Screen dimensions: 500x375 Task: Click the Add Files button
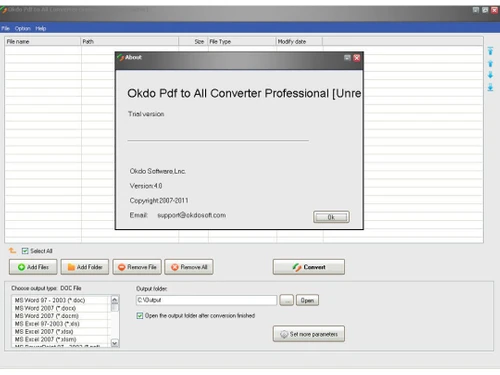(x=33, y=267)
